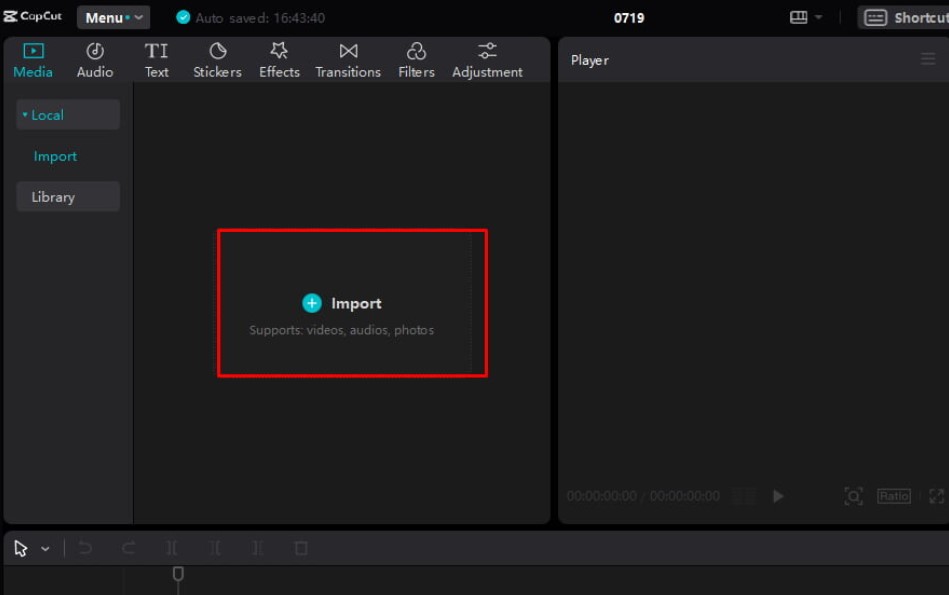Select the Transitions icon
Screen dimensions: 949x595
tap(347, 58)
